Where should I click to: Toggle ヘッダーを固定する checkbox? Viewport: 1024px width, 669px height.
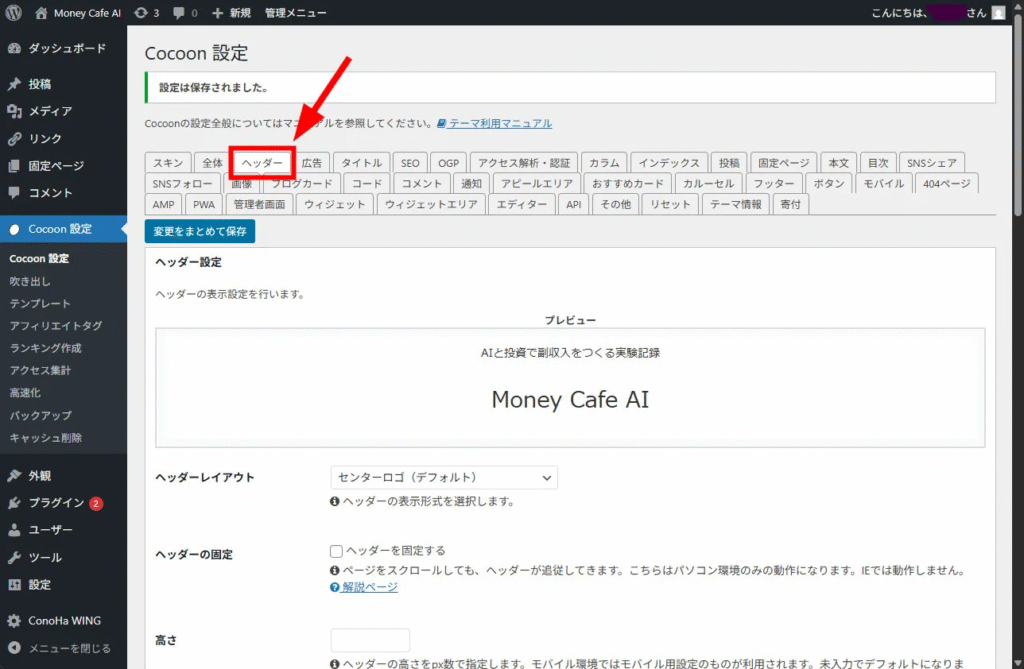coord(336,551)
